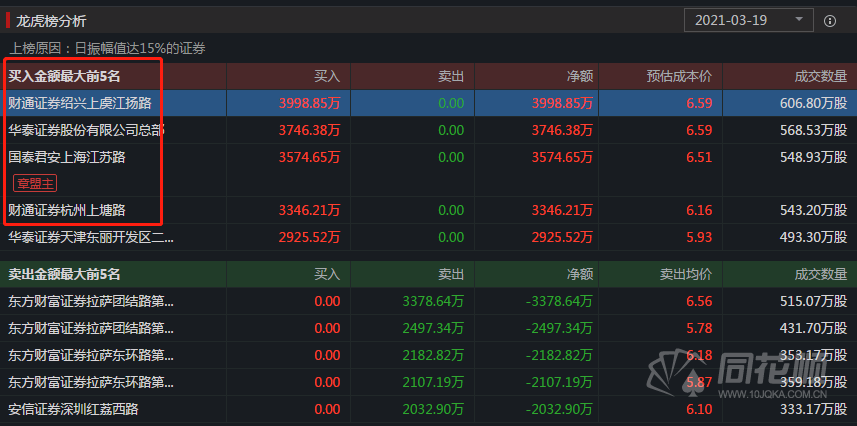The width and height of the screenshot is (857, 426).
Task: Click 净额 header in the 卖出金额最大前5名 table
Action: pyautogui.click(x=579, y=274)
